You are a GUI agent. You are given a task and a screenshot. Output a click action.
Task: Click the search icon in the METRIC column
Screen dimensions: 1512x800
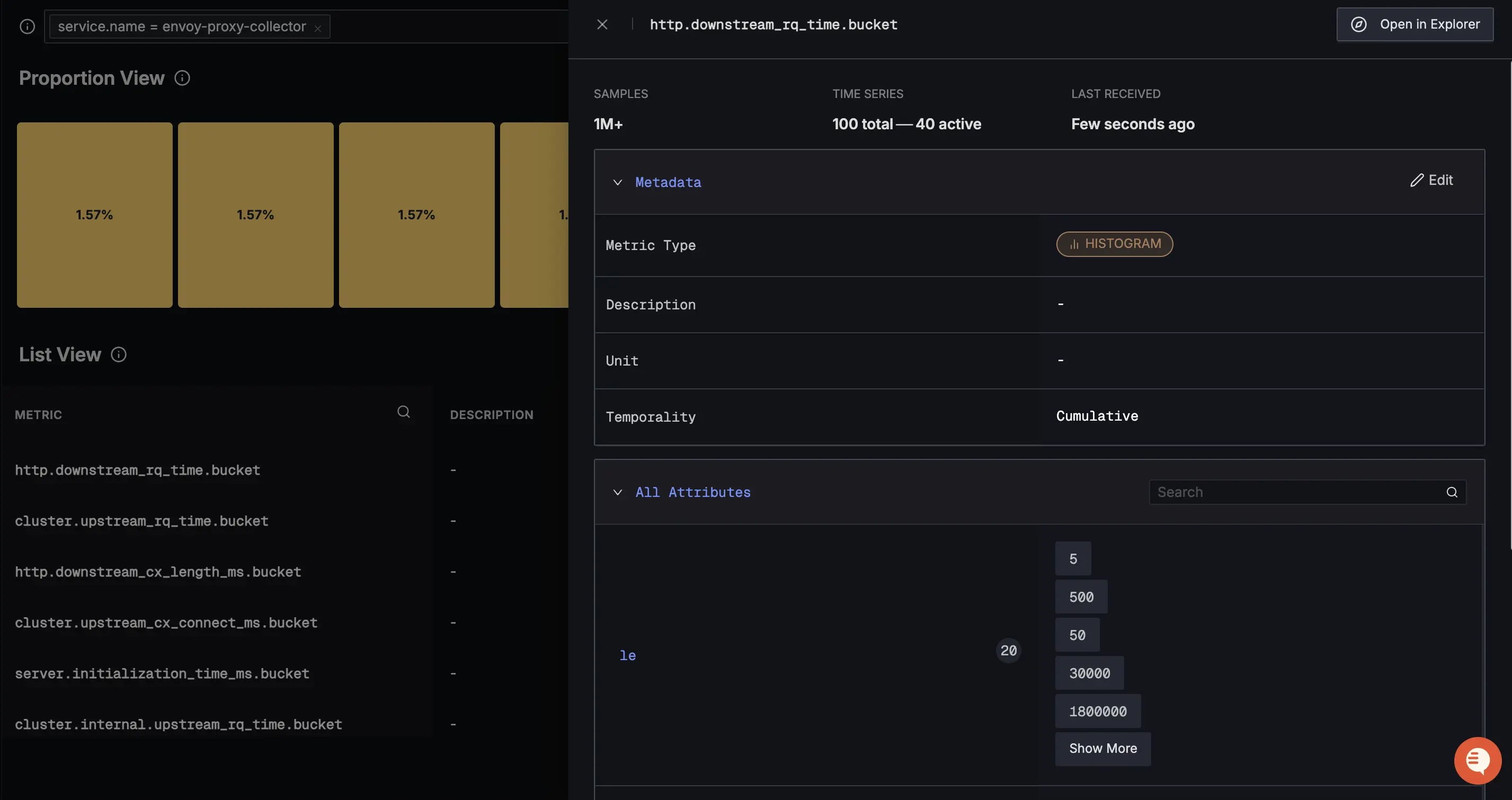tap(404, 412)
